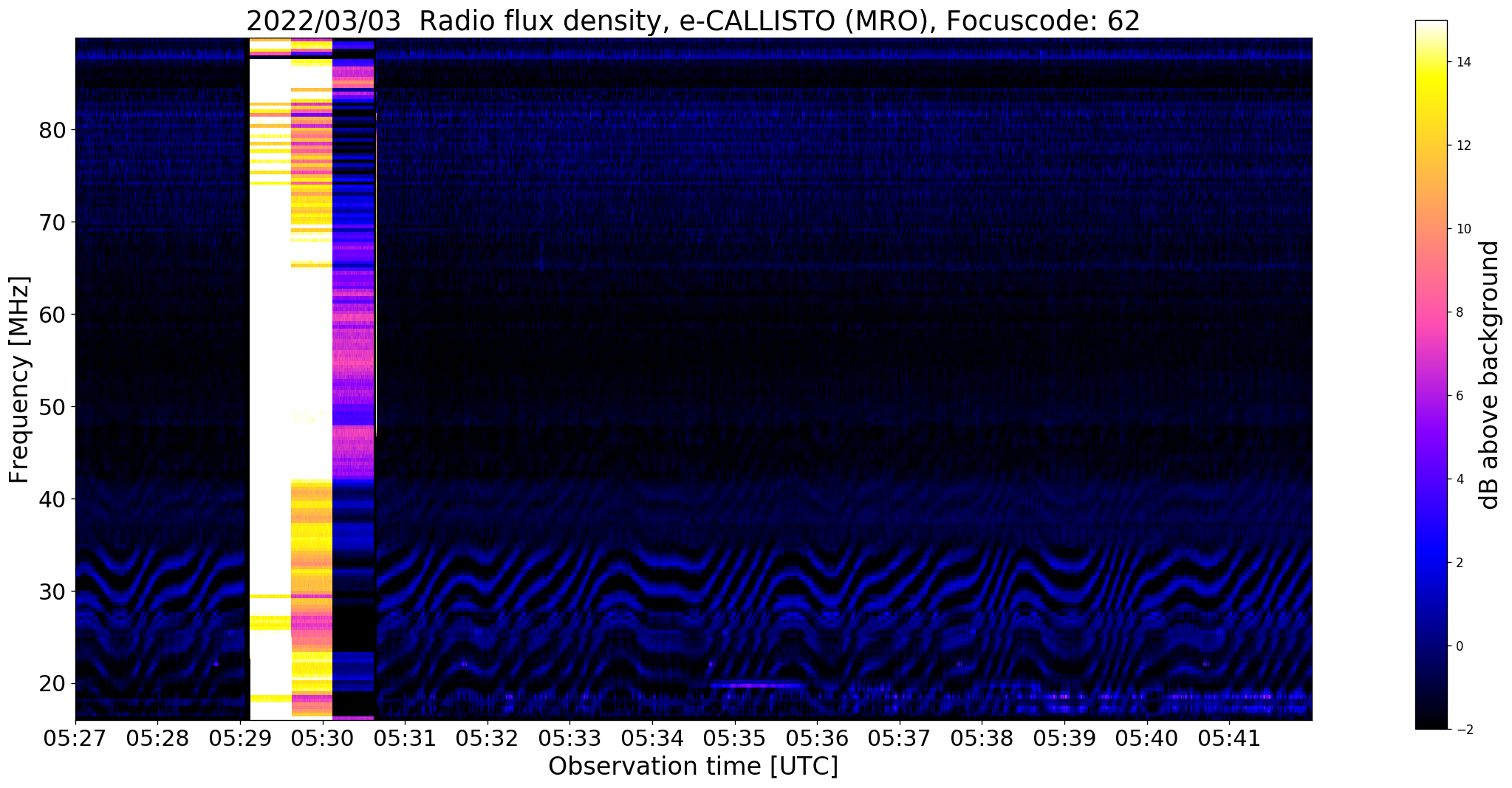Click the 05:38 time tick label
Screen dimensions: 1512x788
point(982,738)
